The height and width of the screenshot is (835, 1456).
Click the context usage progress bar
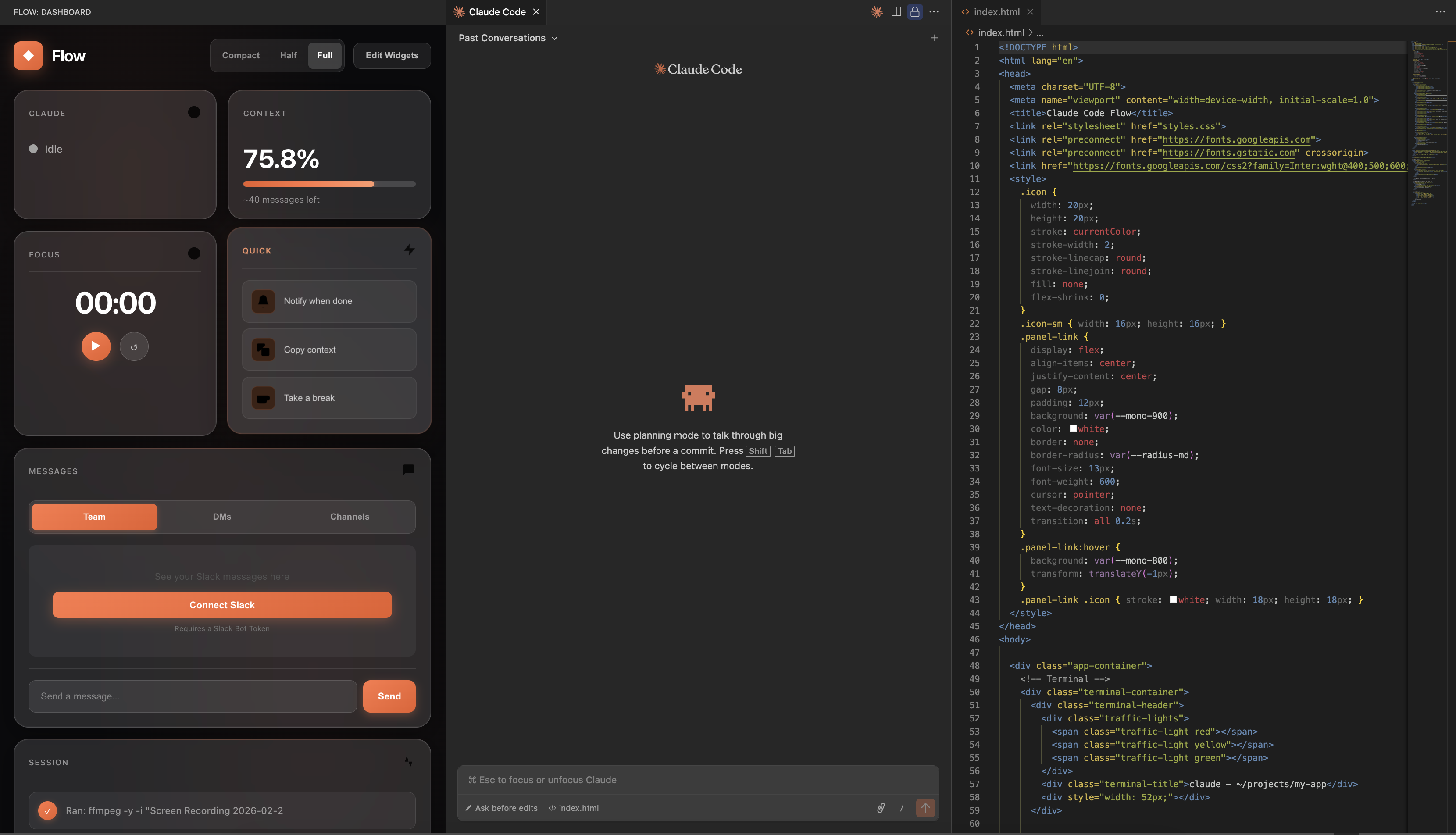tap(329, 183)
